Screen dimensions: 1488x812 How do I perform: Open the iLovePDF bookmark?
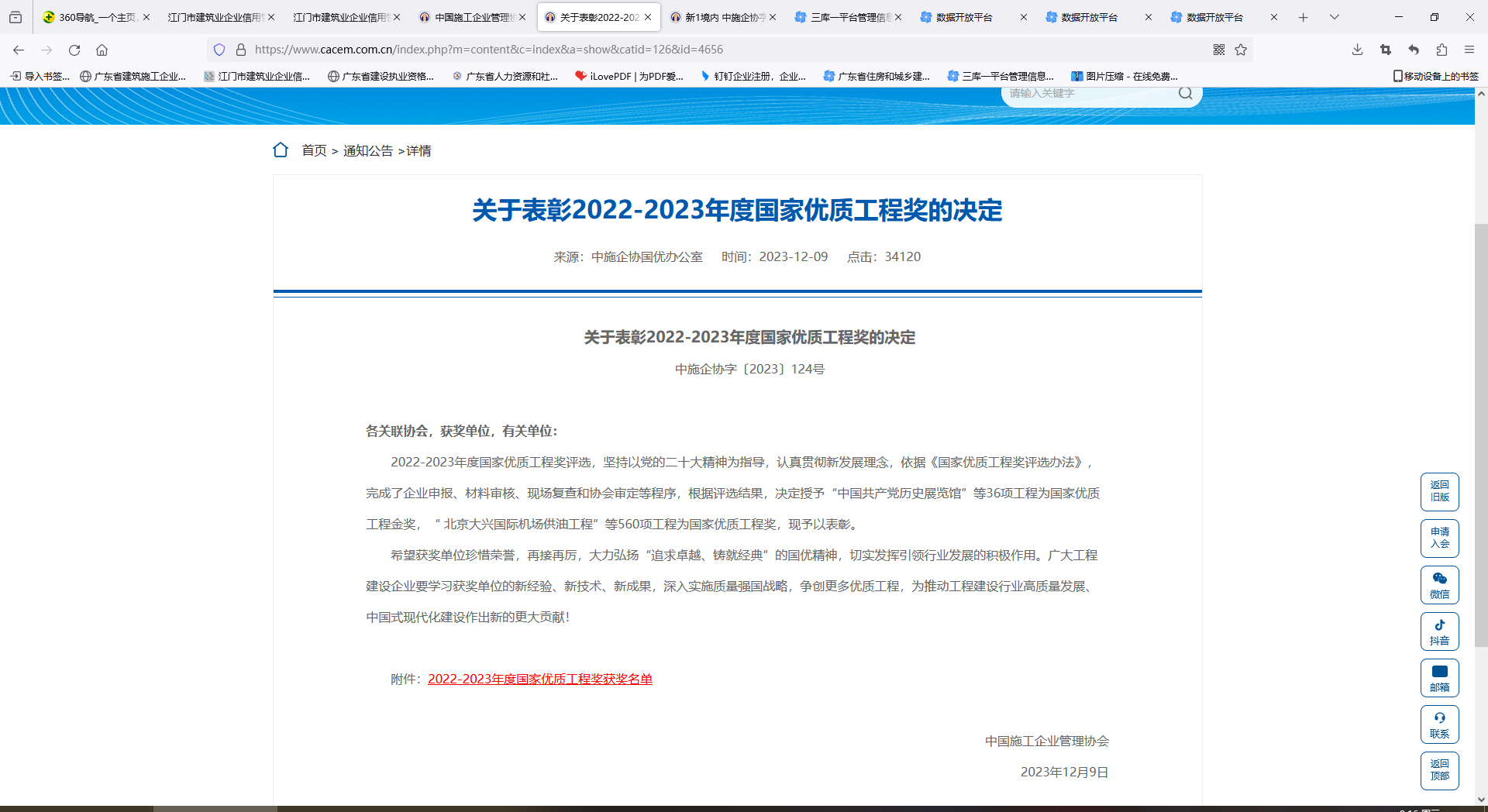tap(629, 76)
